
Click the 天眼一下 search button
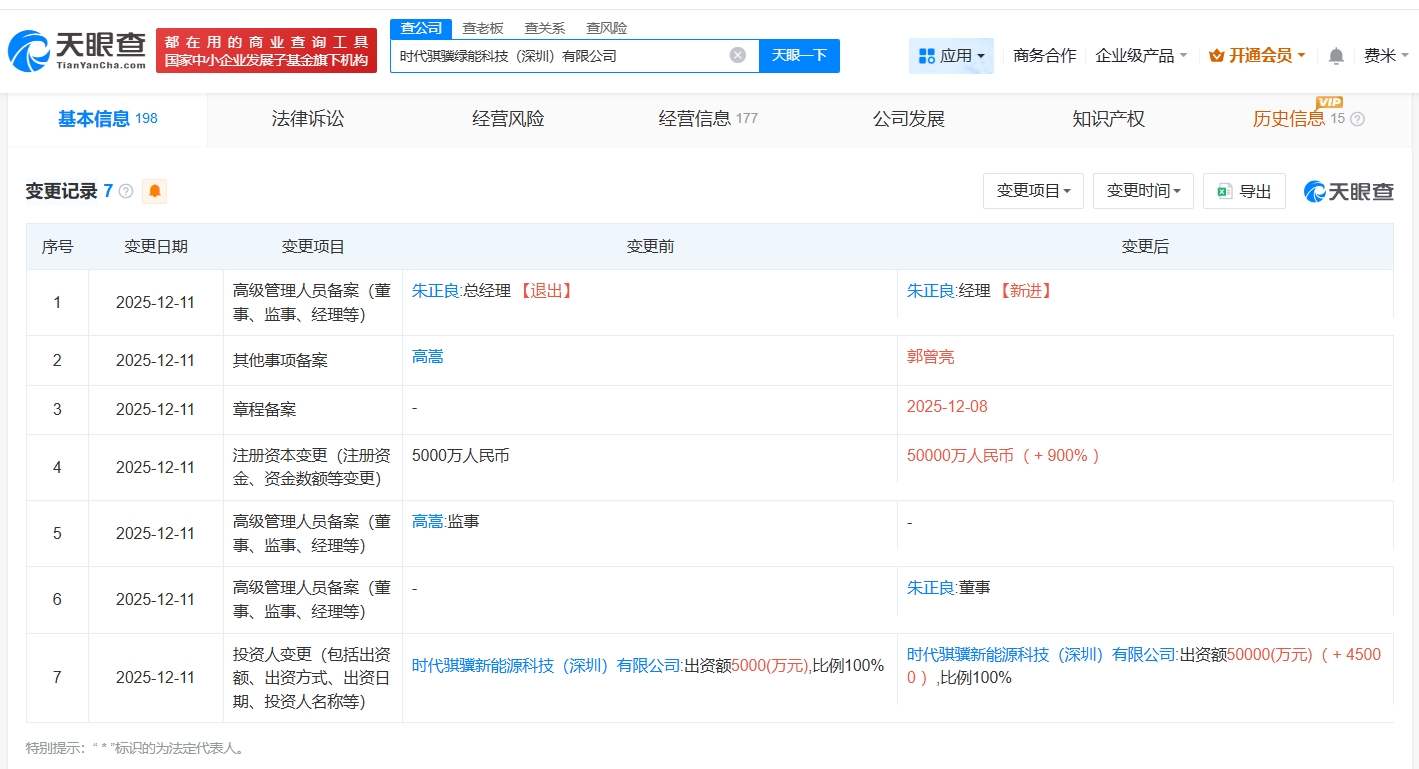(x=799, y=55)
